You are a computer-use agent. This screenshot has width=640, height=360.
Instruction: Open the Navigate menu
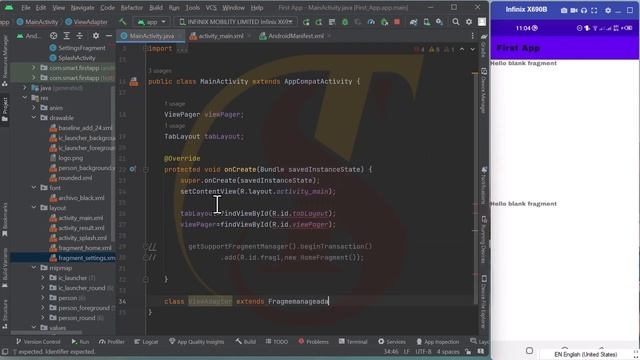82,8
